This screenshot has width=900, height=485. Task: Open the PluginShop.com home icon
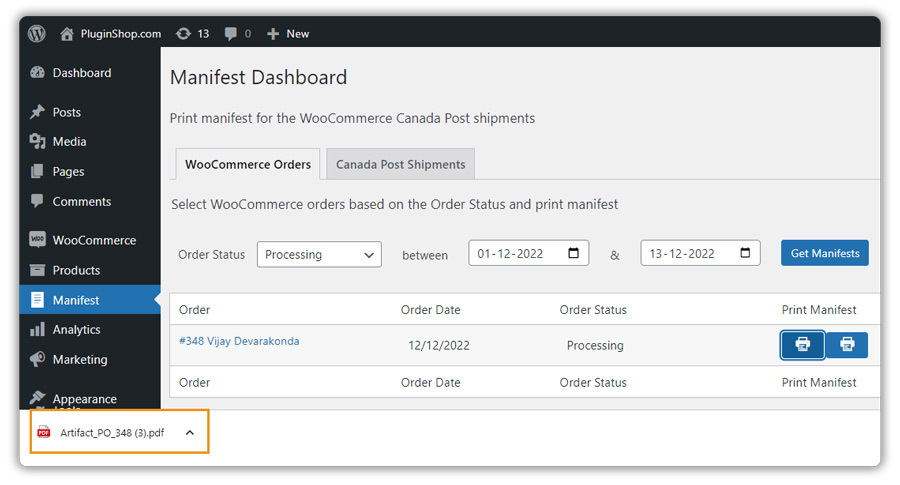pos(67,34)
